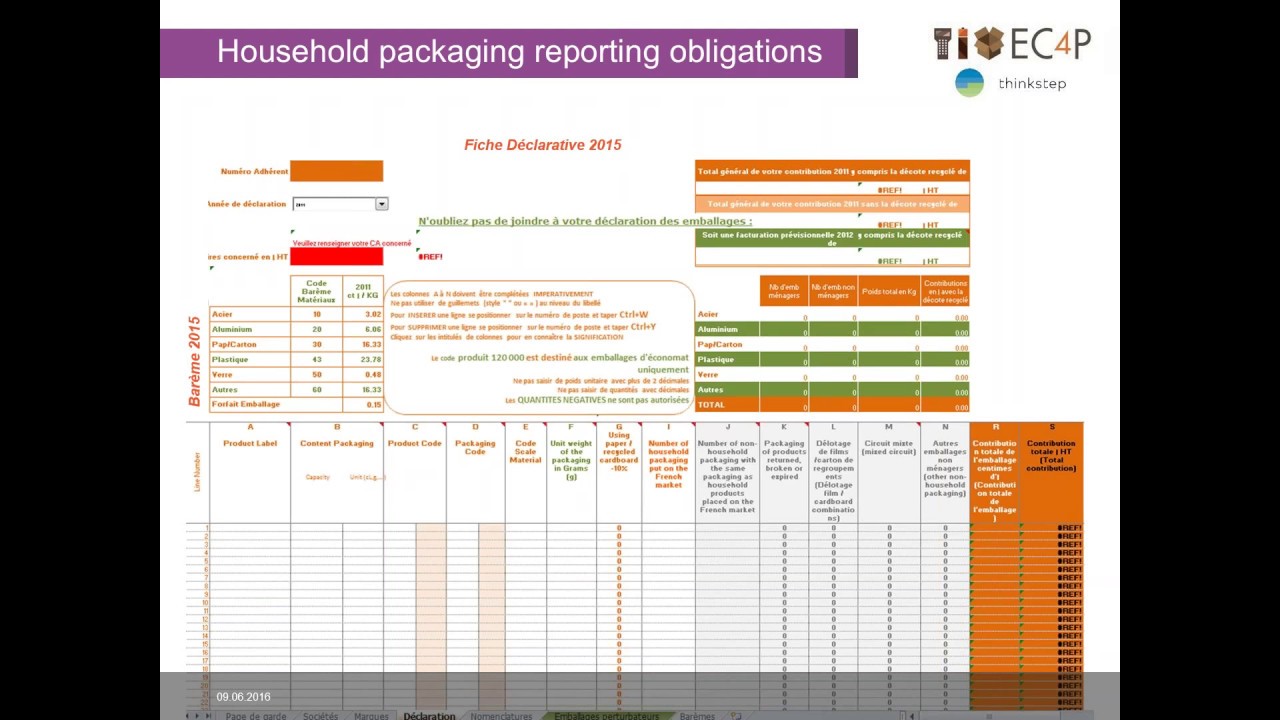Click the Pap/Carton row in the Barème table
1280x720 pixels.
(296, 344)
